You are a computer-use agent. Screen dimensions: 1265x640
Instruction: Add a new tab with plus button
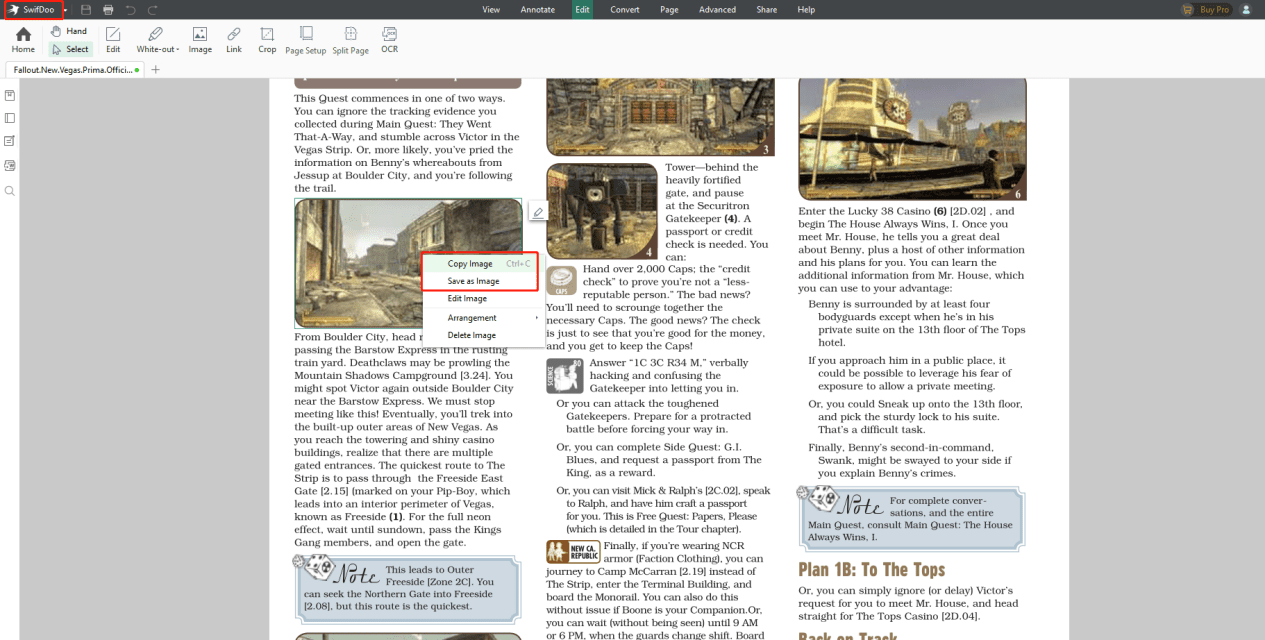155,70
